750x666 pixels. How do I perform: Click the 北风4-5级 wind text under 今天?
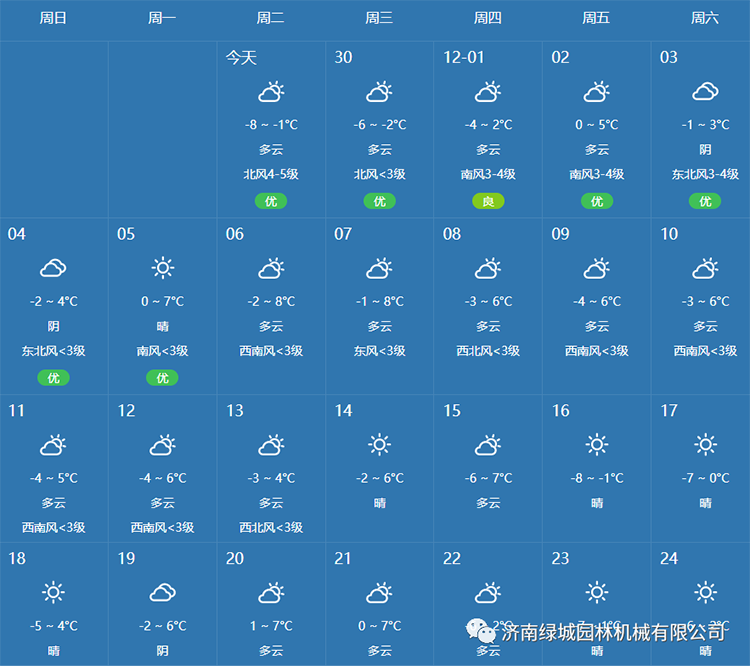click(271, 174)
